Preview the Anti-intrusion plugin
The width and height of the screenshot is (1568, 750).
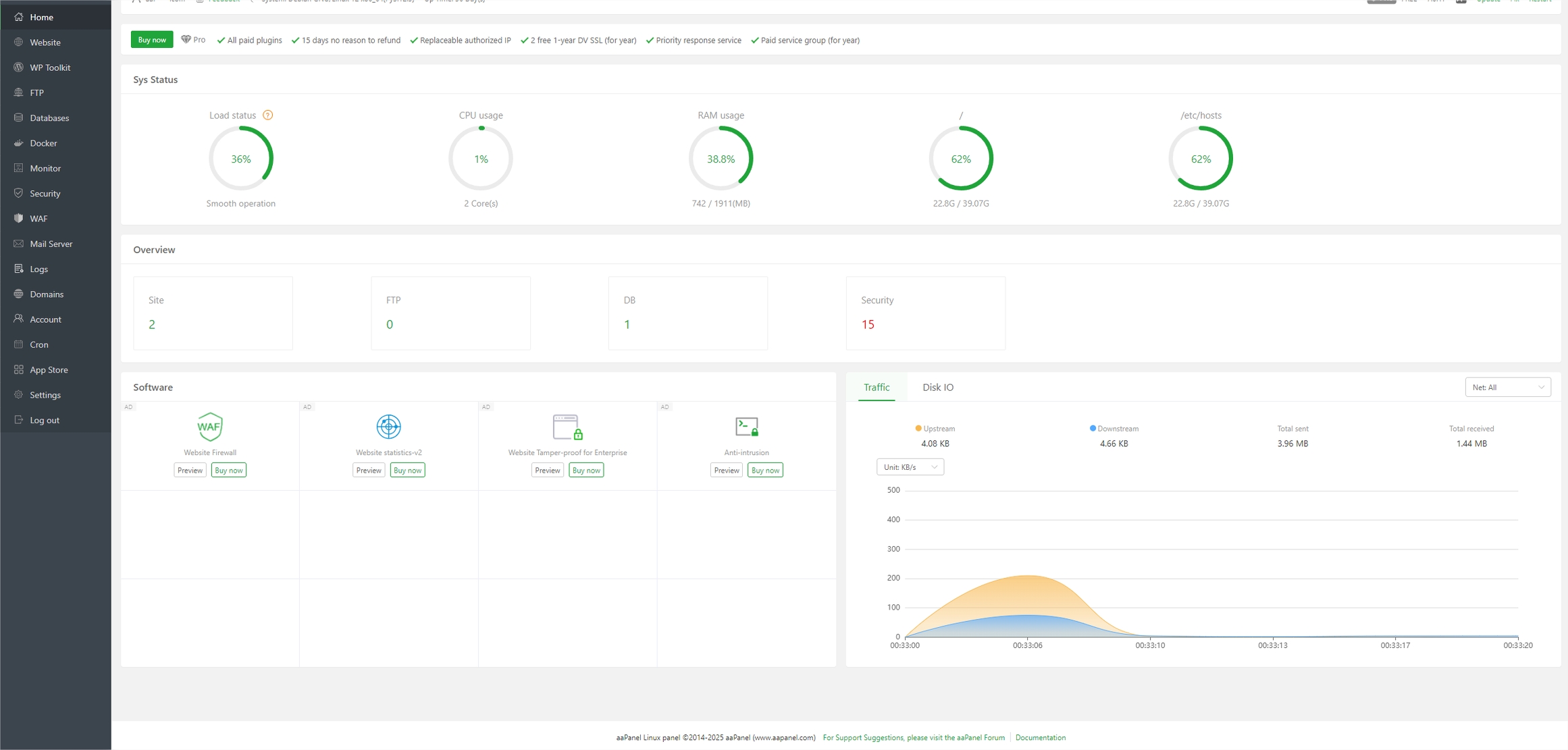727,471
